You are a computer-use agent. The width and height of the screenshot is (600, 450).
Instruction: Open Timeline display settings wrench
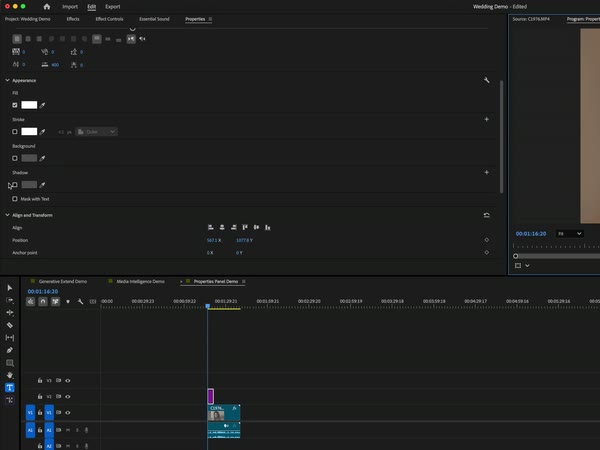pyautogui.click(x=80, y=302)
